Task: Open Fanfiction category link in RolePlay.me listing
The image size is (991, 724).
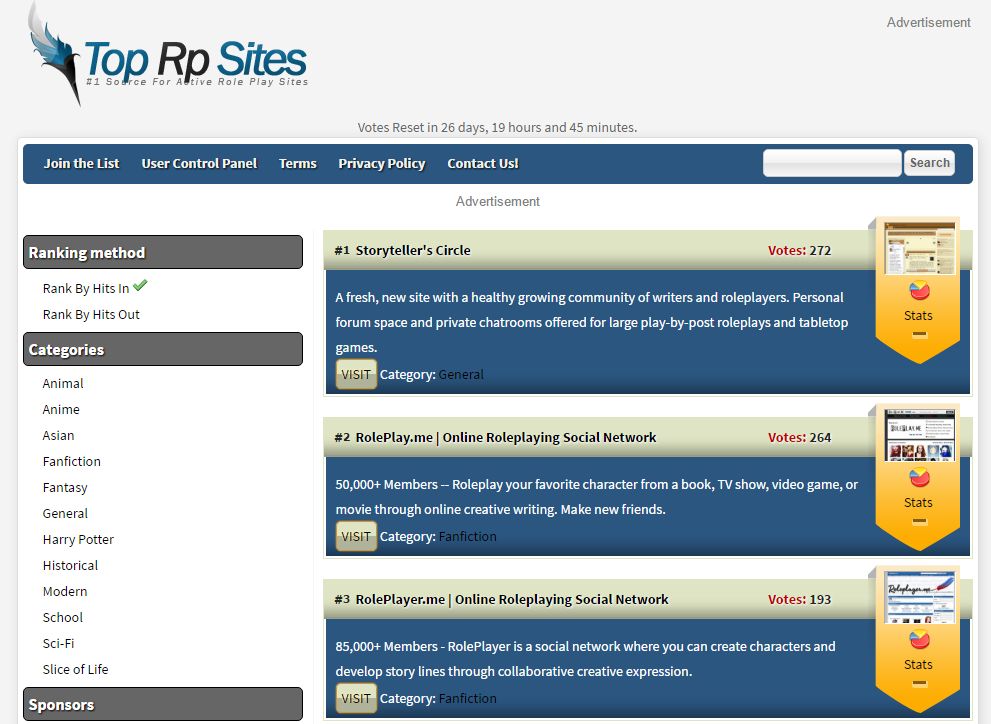Action: 468,536
